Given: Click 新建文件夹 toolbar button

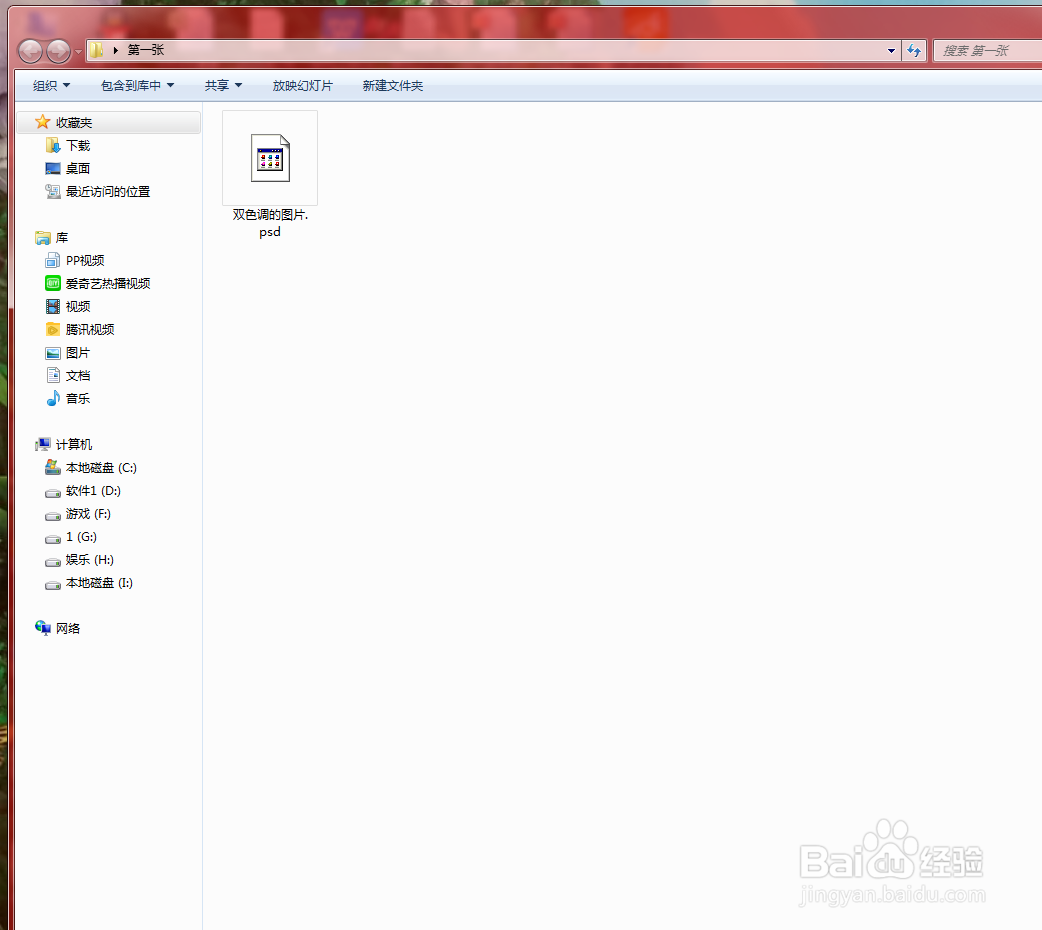Looking at the screenshot, I should pyautogui.click(x=393, y=86).
